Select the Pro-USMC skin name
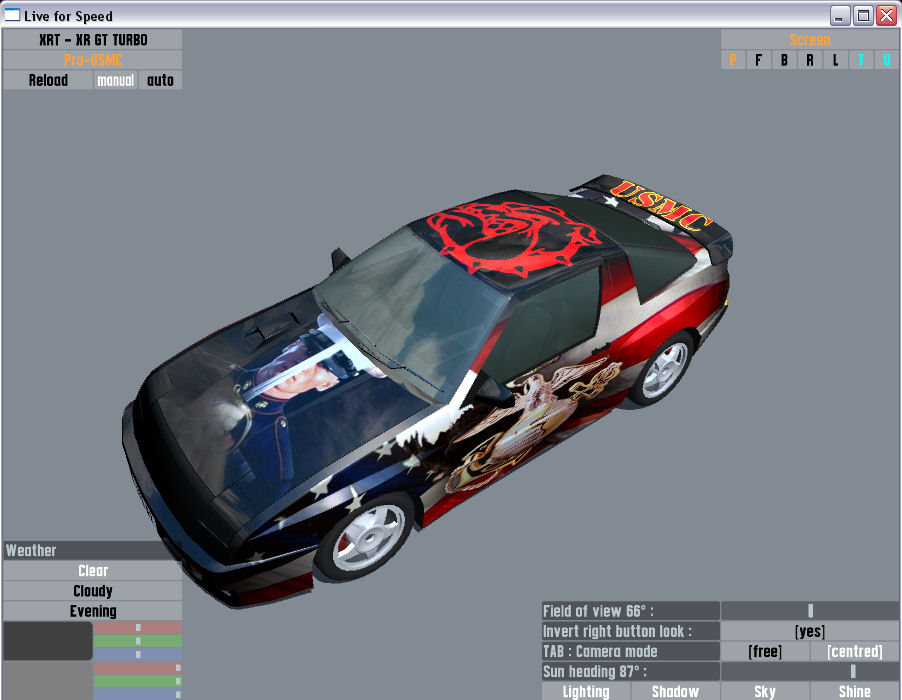 tap(93, 60)
